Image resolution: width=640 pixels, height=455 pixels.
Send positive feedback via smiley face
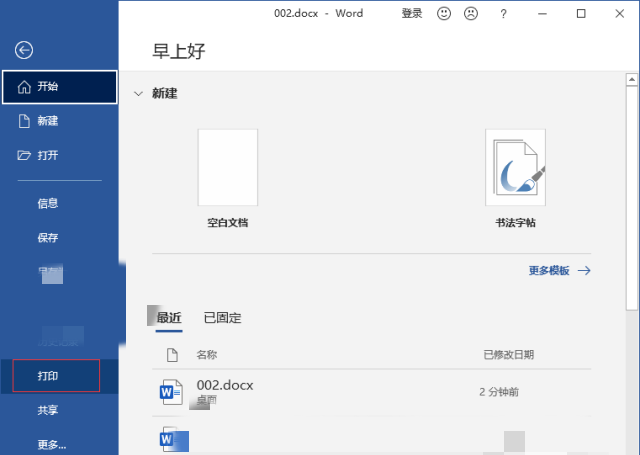click(x=444, y=13)
